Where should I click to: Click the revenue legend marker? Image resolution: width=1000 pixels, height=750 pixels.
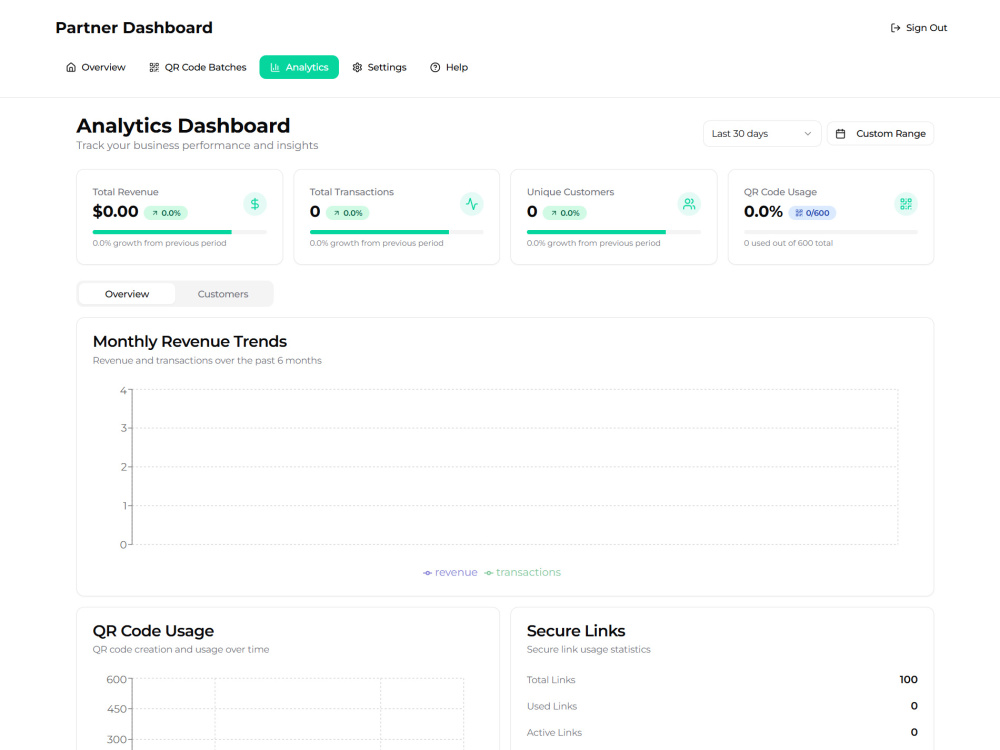click(427, 573)
